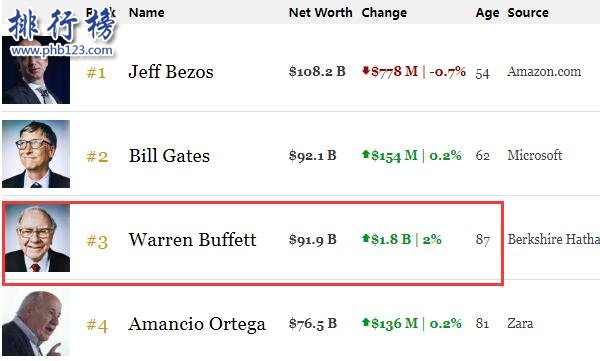Click Jeff Bezos's profile photo
This screenshot has height=361, width=600.
click(36, 70)
